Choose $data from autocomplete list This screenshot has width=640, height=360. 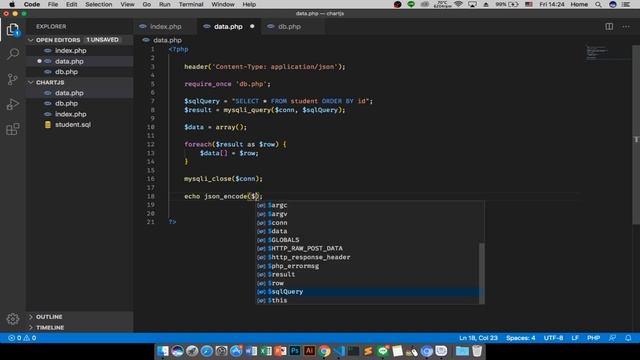(x=367, y=231)
